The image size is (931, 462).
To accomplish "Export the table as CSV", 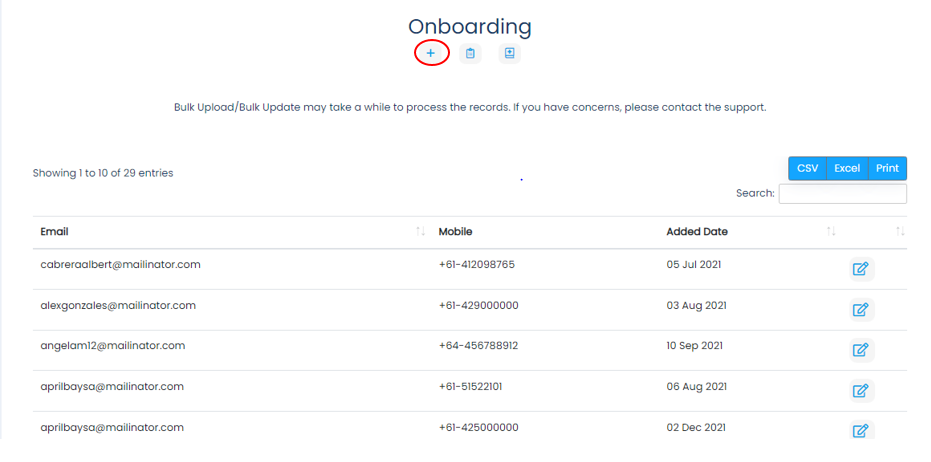I will pos(808,168).
